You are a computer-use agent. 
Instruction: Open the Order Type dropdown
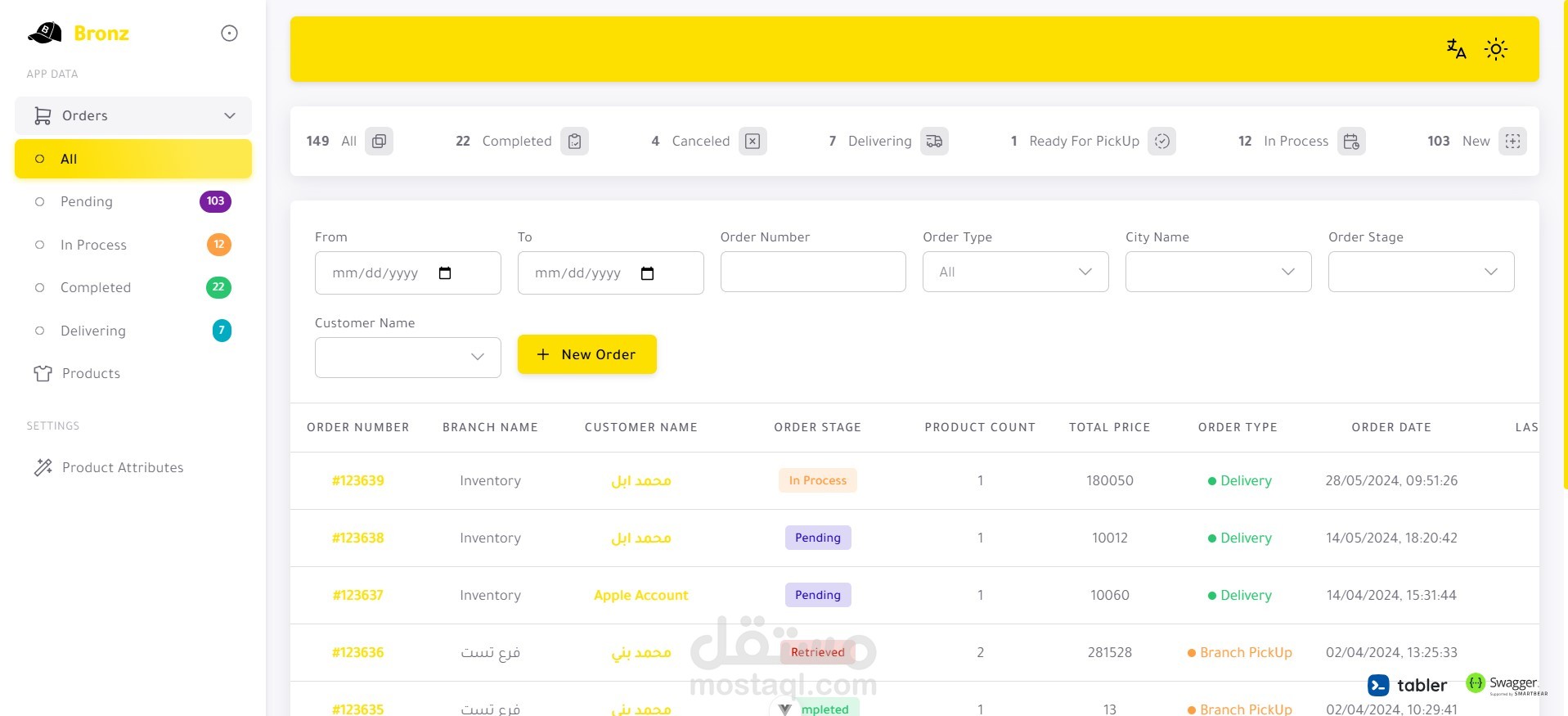tap(1016, 272)
